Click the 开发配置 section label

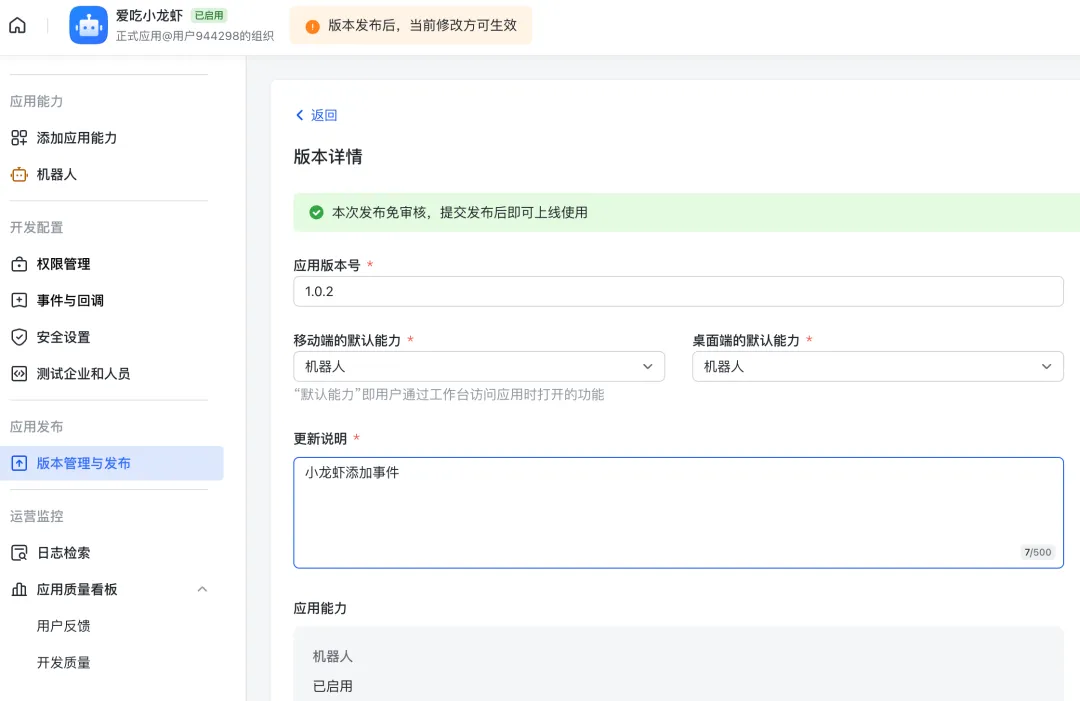[x=37, y=227]
